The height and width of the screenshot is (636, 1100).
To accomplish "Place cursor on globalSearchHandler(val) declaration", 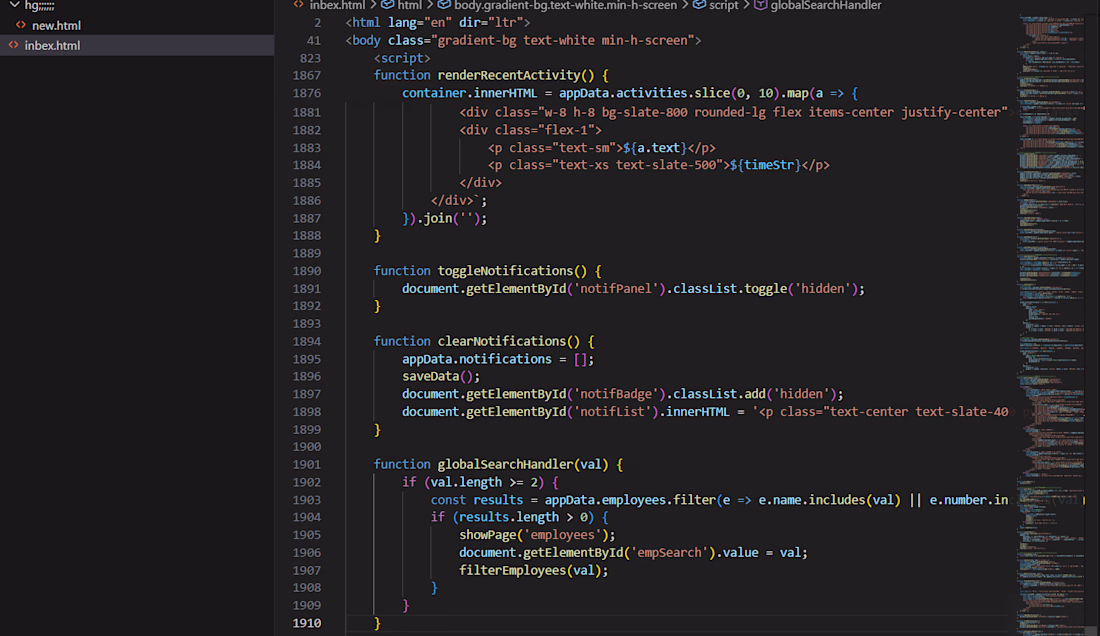I will (523, 464).
